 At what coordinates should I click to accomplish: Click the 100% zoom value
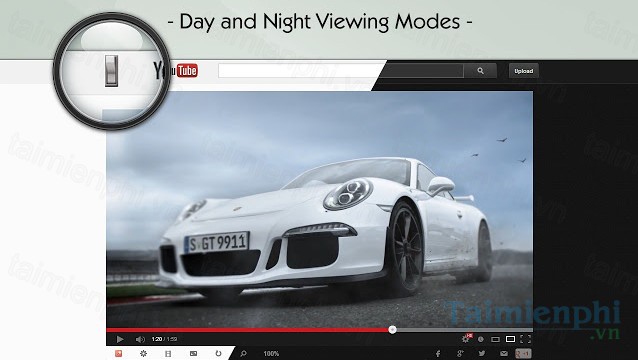271,353
